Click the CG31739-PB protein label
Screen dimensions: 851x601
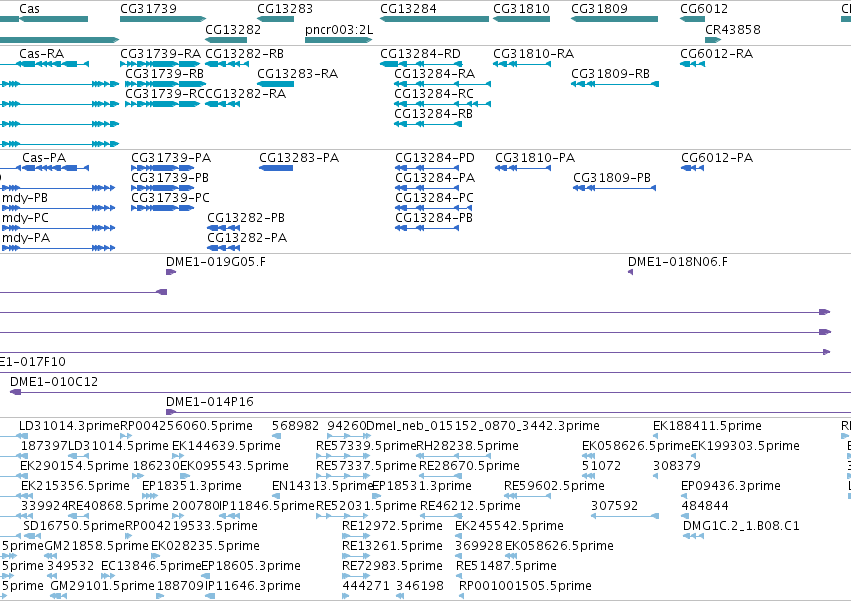tap(170, 178)
